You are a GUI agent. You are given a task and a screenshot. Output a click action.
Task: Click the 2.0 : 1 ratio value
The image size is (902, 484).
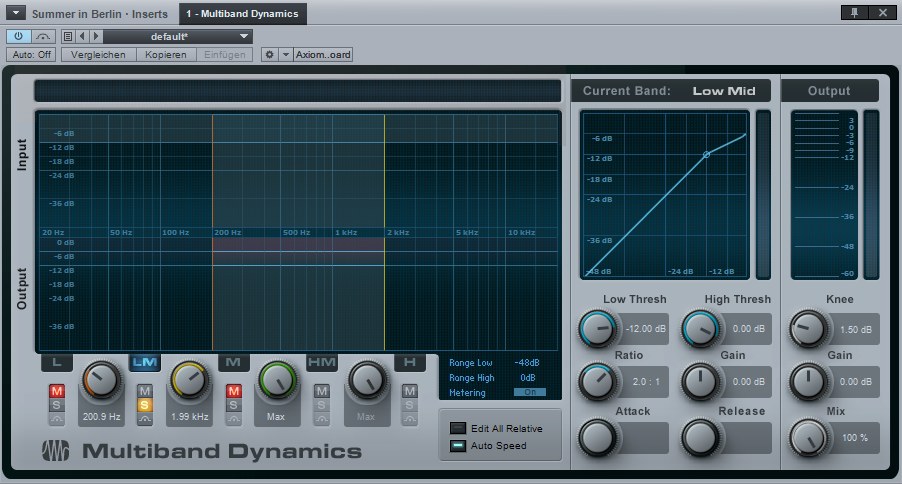647,382
